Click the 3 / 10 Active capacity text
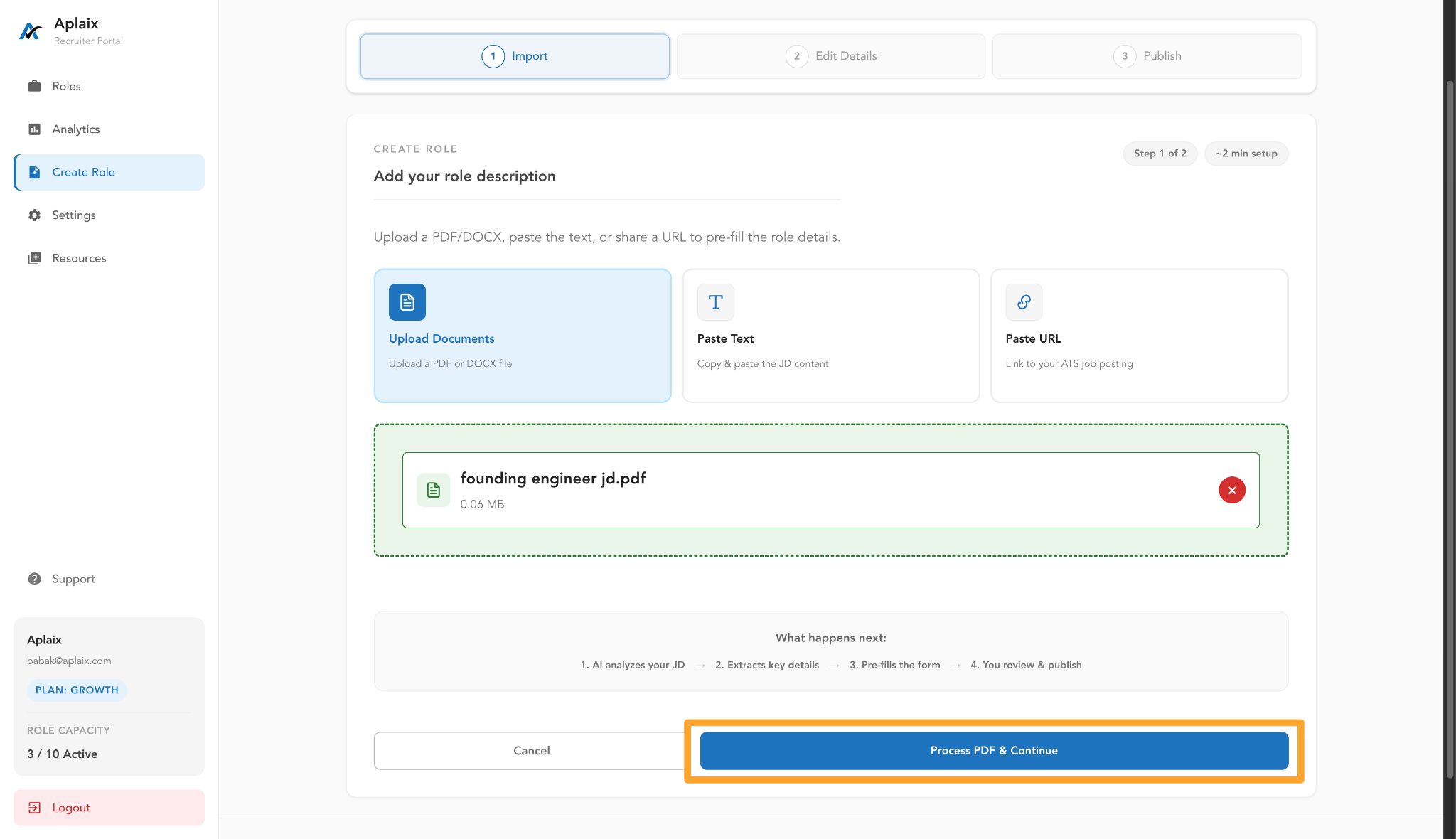The image size is (1456, 839). [x=62, y=754]
